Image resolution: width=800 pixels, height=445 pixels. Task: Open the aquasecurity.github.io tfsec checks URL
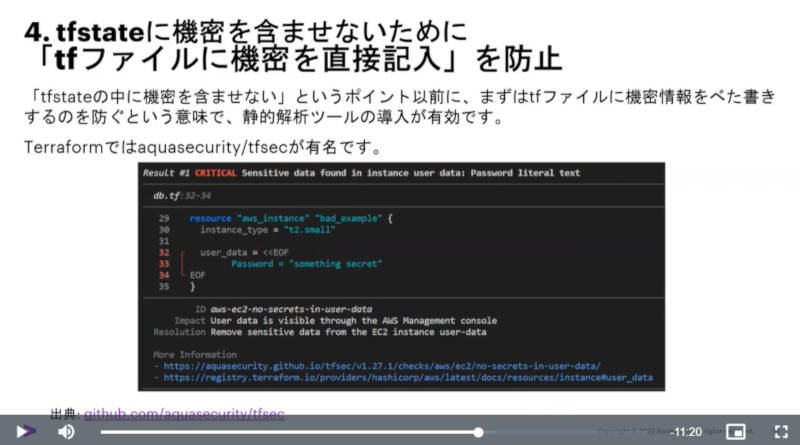click(x=382, y=366)
